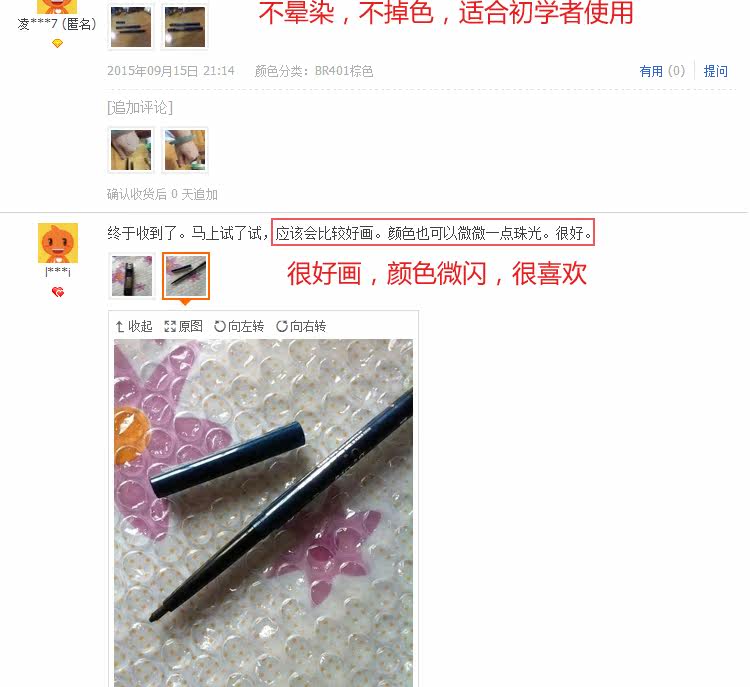Click the clockwise rotate icon
The width and height of the screenshot is (750, 687).
[282, 326]
